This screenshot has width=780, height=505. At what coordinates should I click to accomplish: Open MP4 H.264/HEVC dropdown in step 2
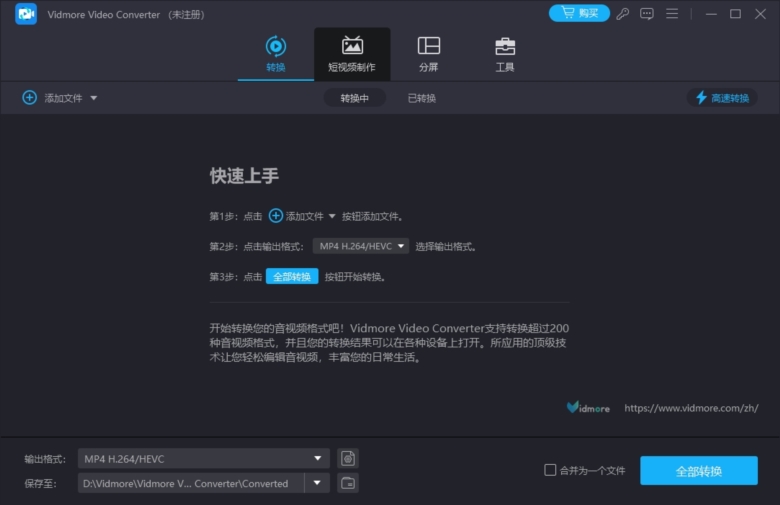click(x=361, y=246)
